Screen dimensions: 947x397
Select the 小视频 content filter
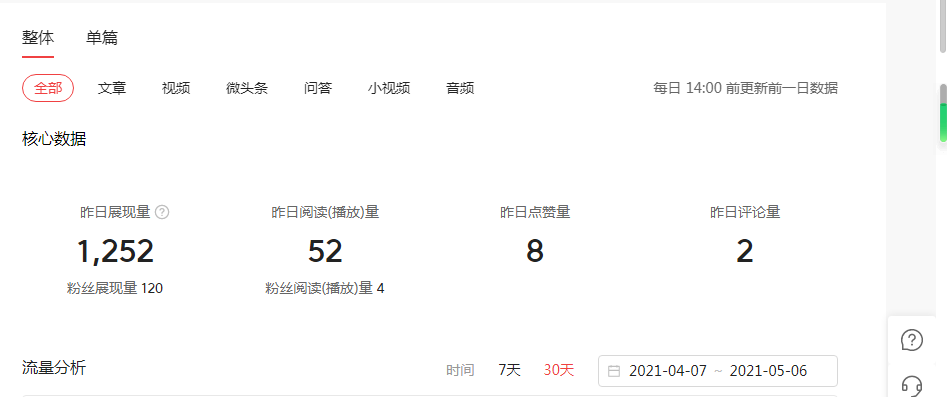389,88
